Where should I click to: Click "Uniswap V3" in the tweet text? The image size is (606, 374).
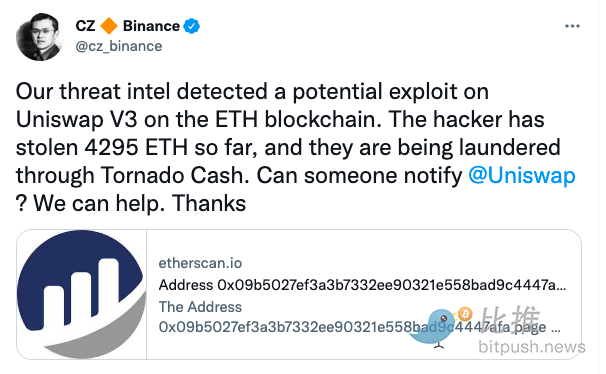pos(77,120)
